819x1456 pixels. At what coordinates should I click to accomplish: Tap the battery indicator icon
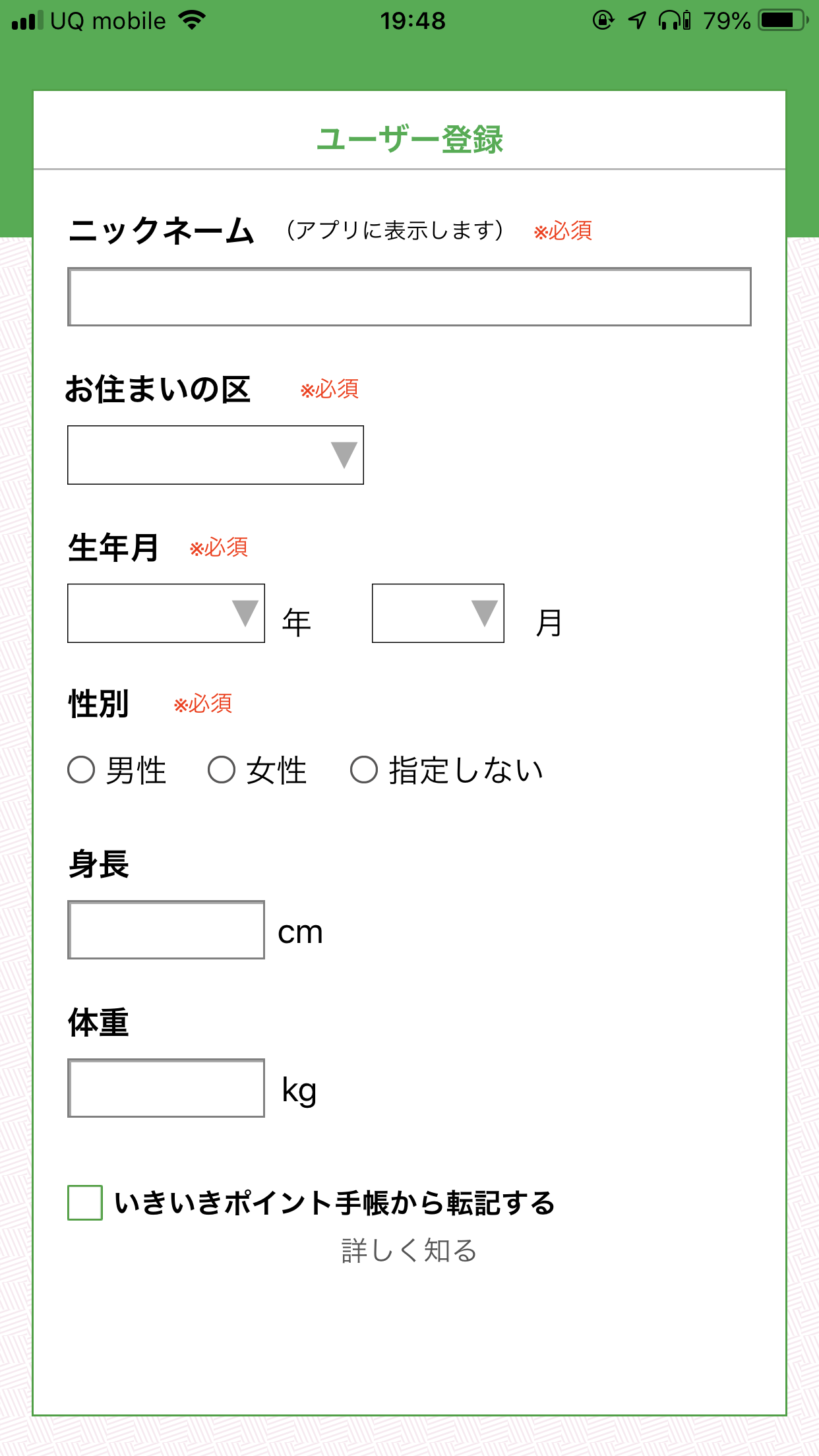(783, 20)
